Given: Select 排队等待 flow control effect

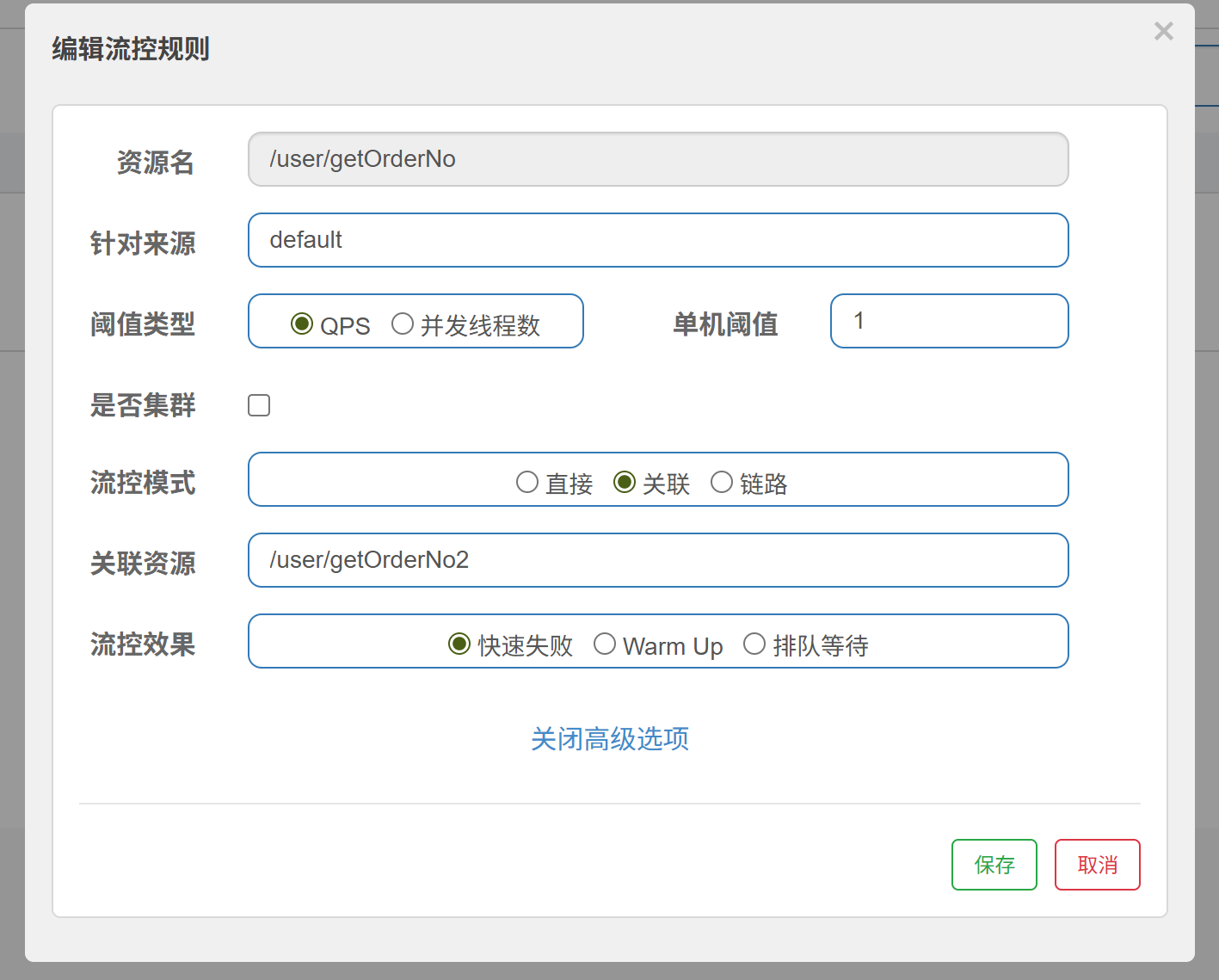Looking at the screenshot, I should click(x=754, y=644).
